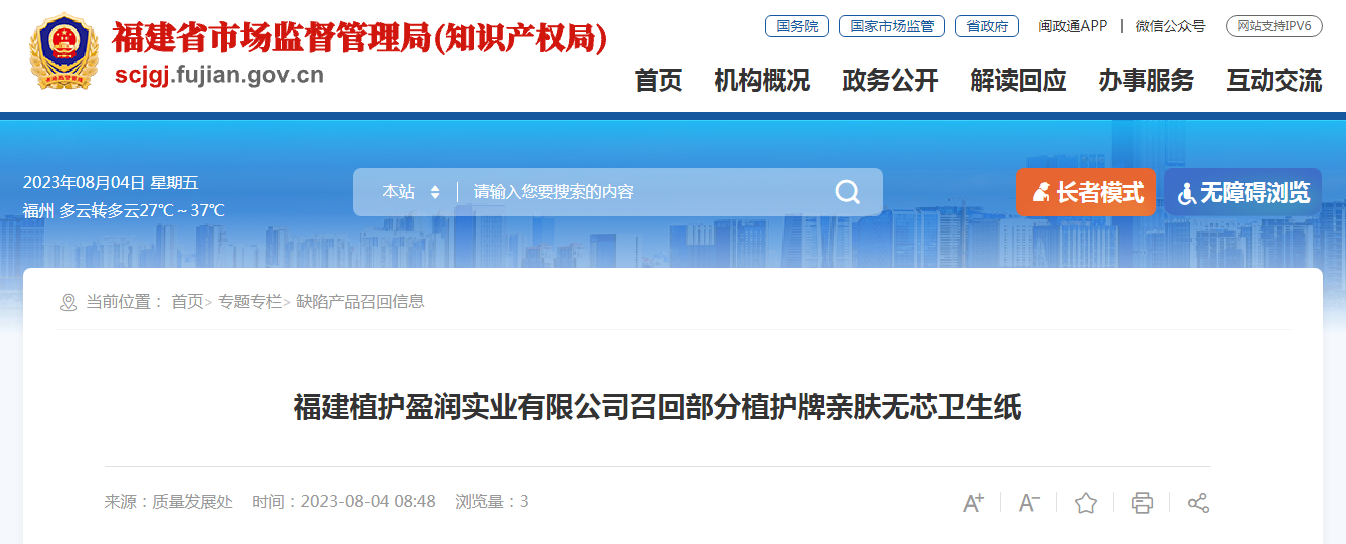Open the 办事服务 navigation menu
This screenshot has width=1346, height=544.
pyautogui.click(x=1146, y=81)
